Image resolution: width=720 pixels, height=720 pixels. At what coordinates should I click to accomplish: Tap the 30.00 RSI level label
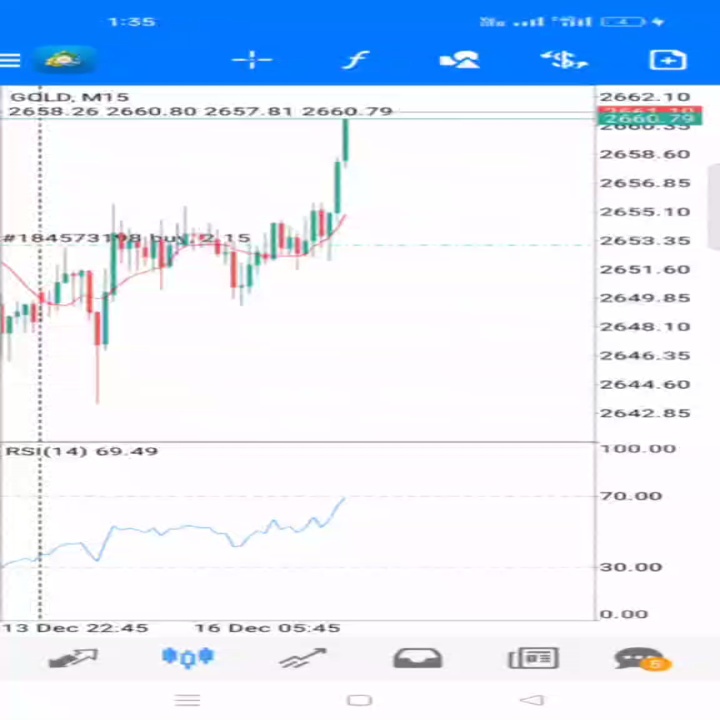point(631,567)
